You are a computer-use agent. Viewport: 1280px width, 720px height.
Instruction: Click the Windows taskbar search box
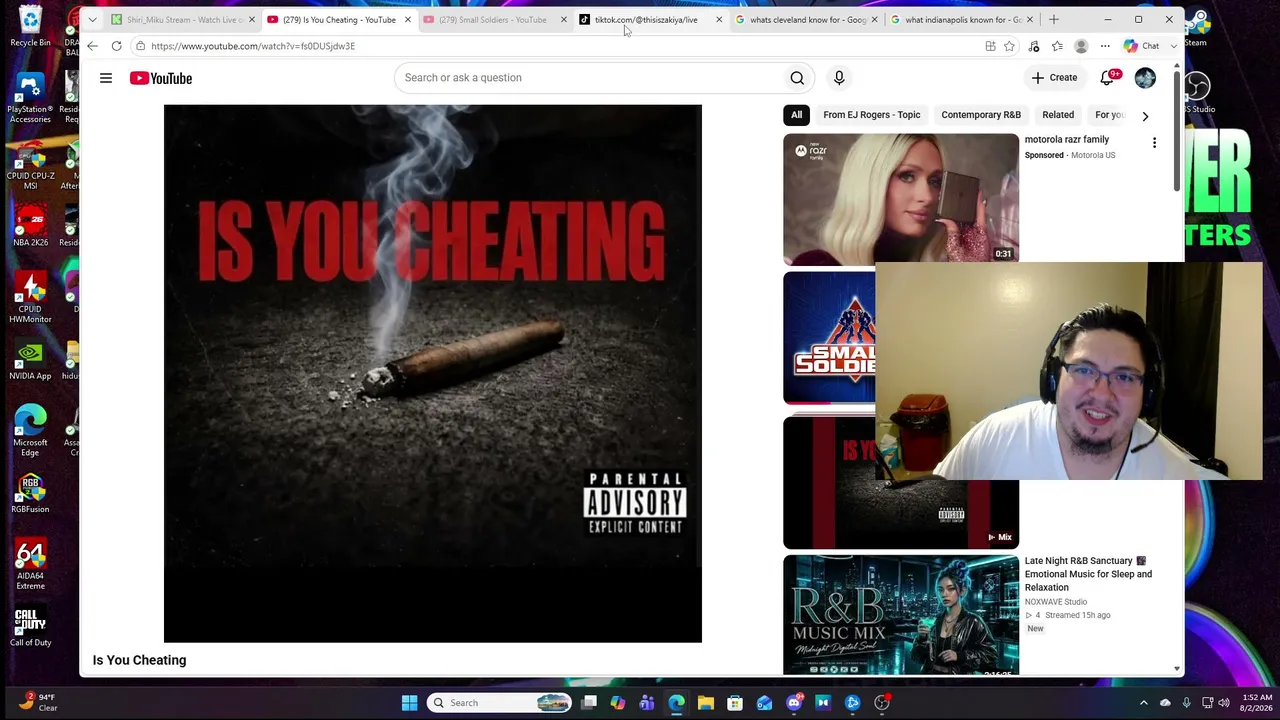click(500, 703)
